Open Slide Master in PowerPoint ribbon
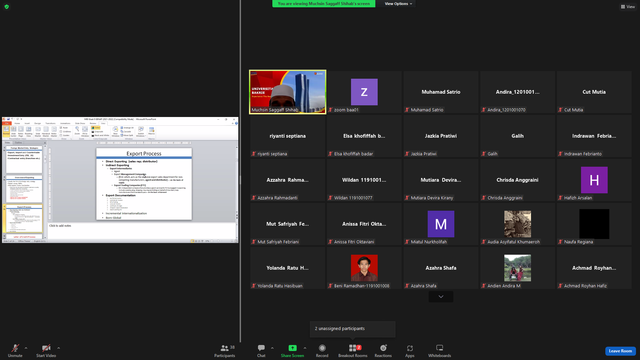Image resolution: width=640 pixels, height=360 pixels. point(38,131)
